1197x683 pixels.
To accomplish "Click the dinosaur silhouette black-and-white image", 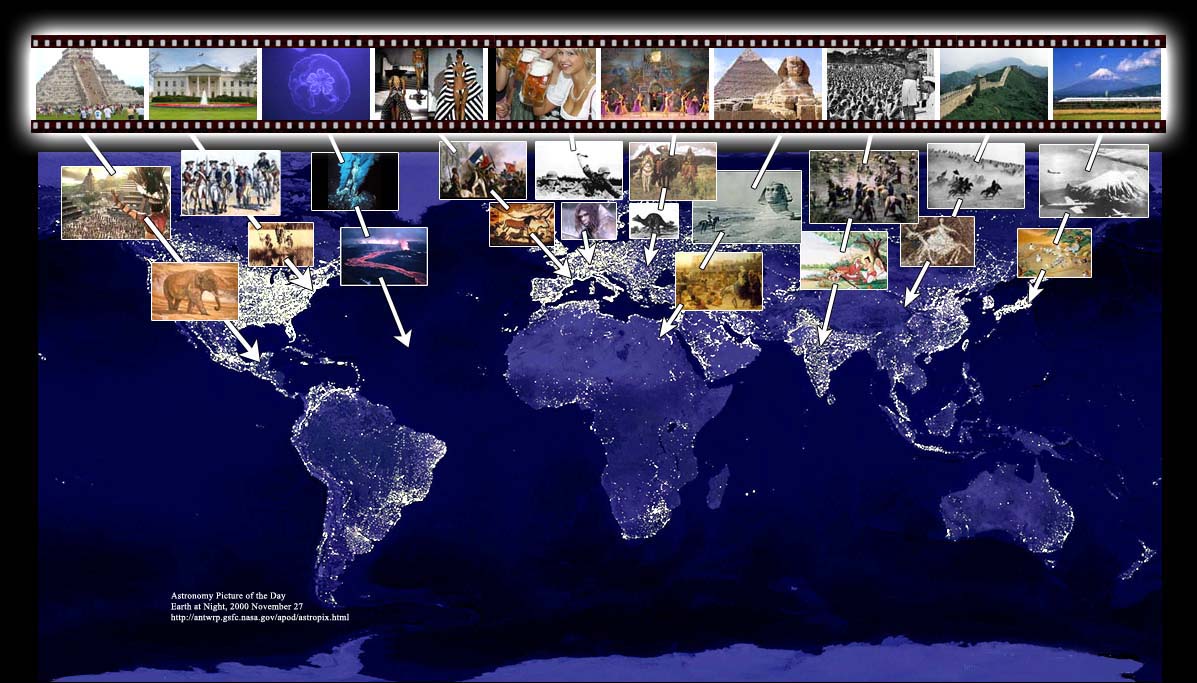I will click(654, 221).
